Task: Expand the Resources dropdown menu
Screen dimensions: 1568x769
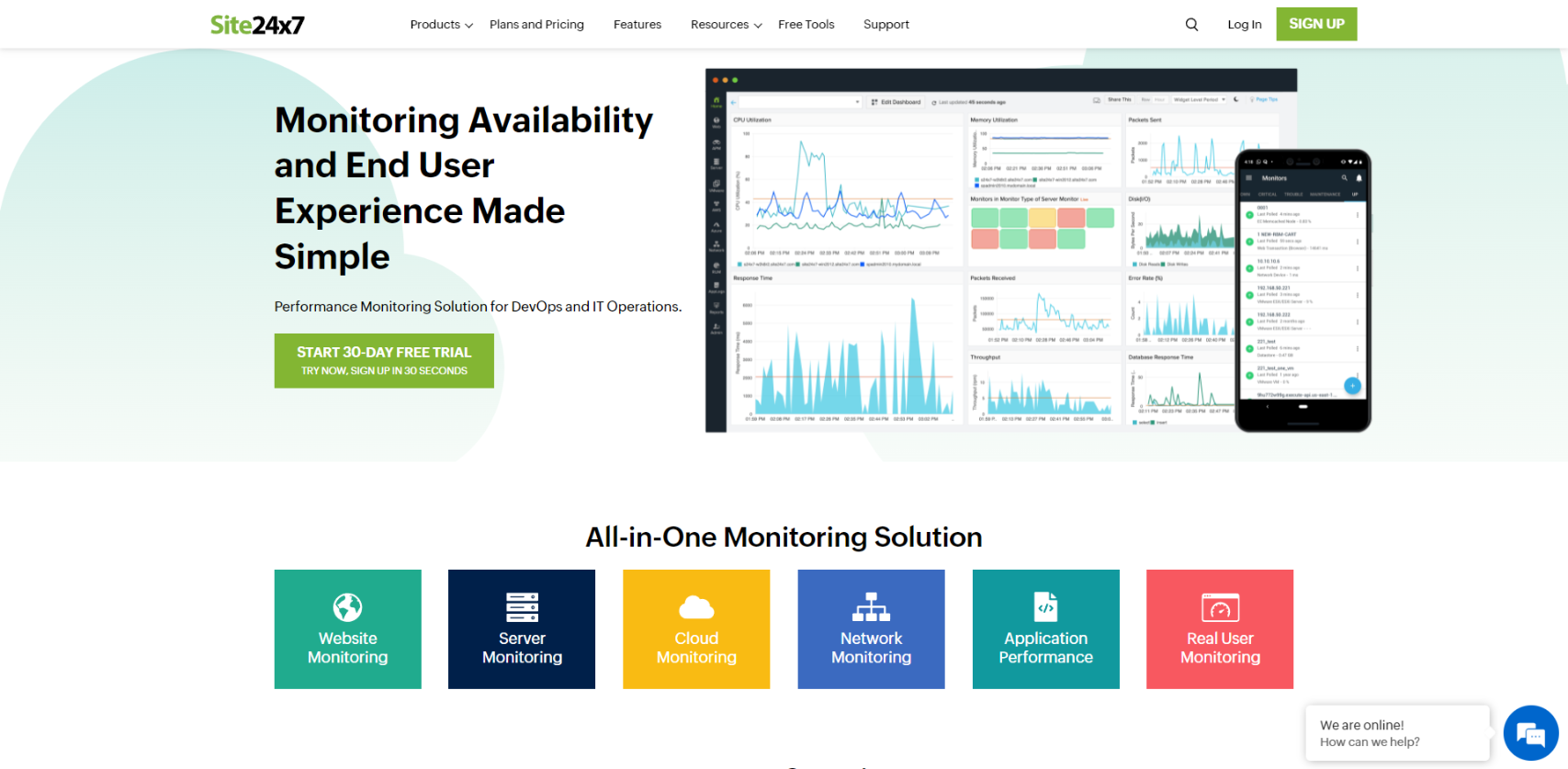Action: (726, 25)
